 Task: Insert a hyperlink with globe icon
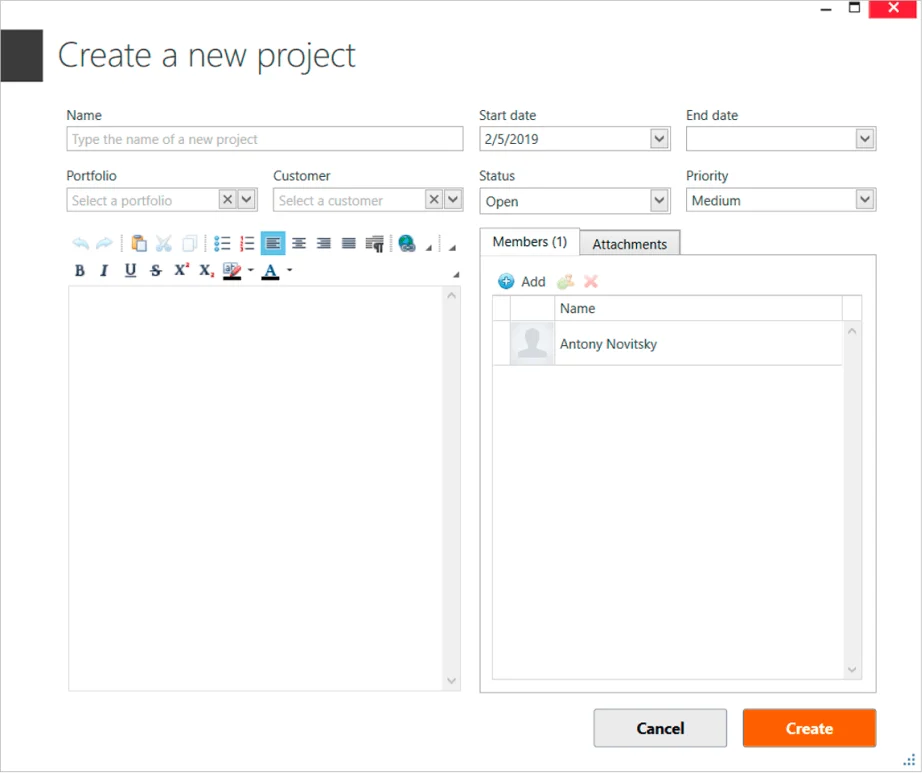tap(407, 243)
